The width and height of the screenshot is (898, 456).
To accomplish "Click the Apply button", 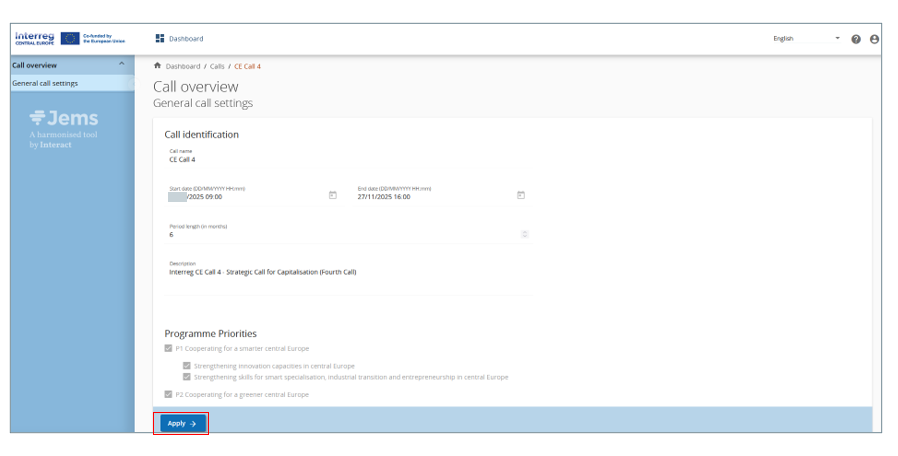I will [x=181, y=423].
